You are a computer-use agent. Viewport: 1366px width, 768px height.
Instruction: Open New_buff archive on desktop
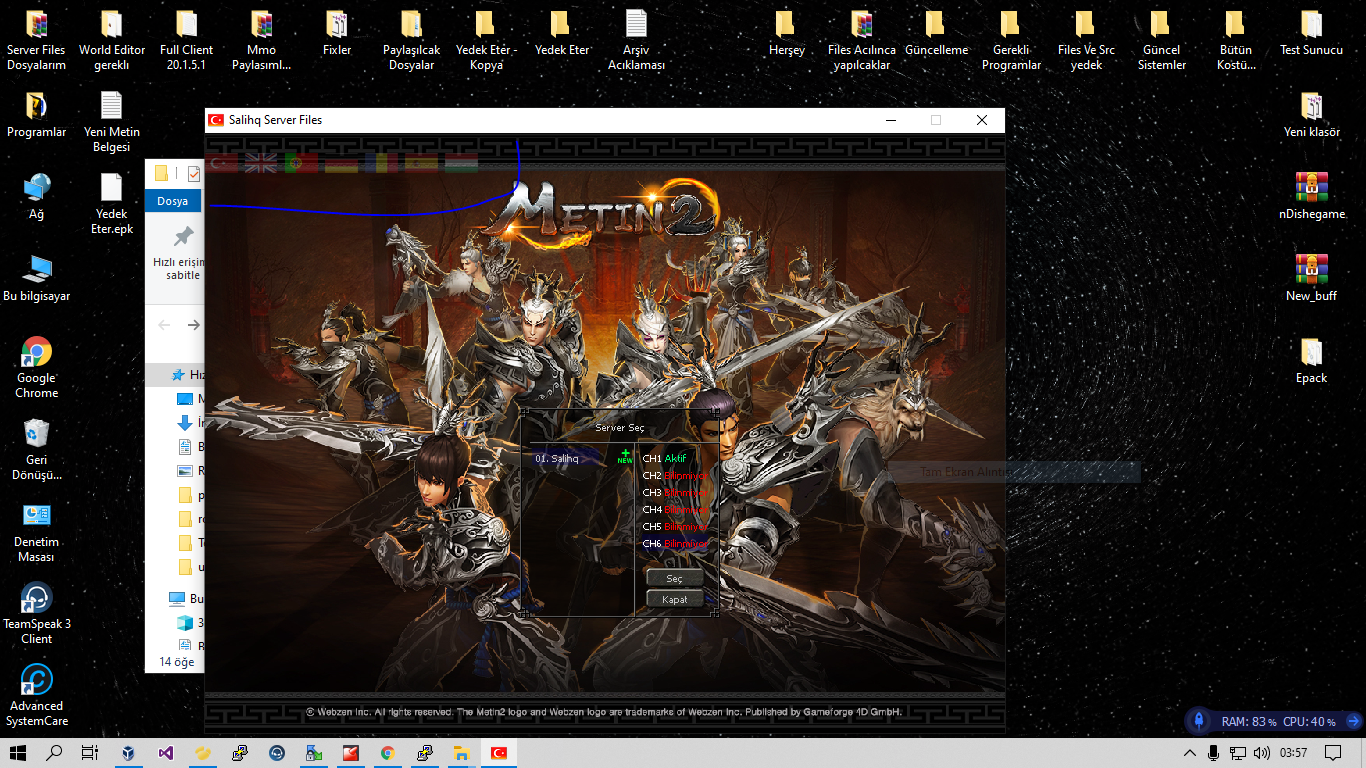click(1311, 280)
